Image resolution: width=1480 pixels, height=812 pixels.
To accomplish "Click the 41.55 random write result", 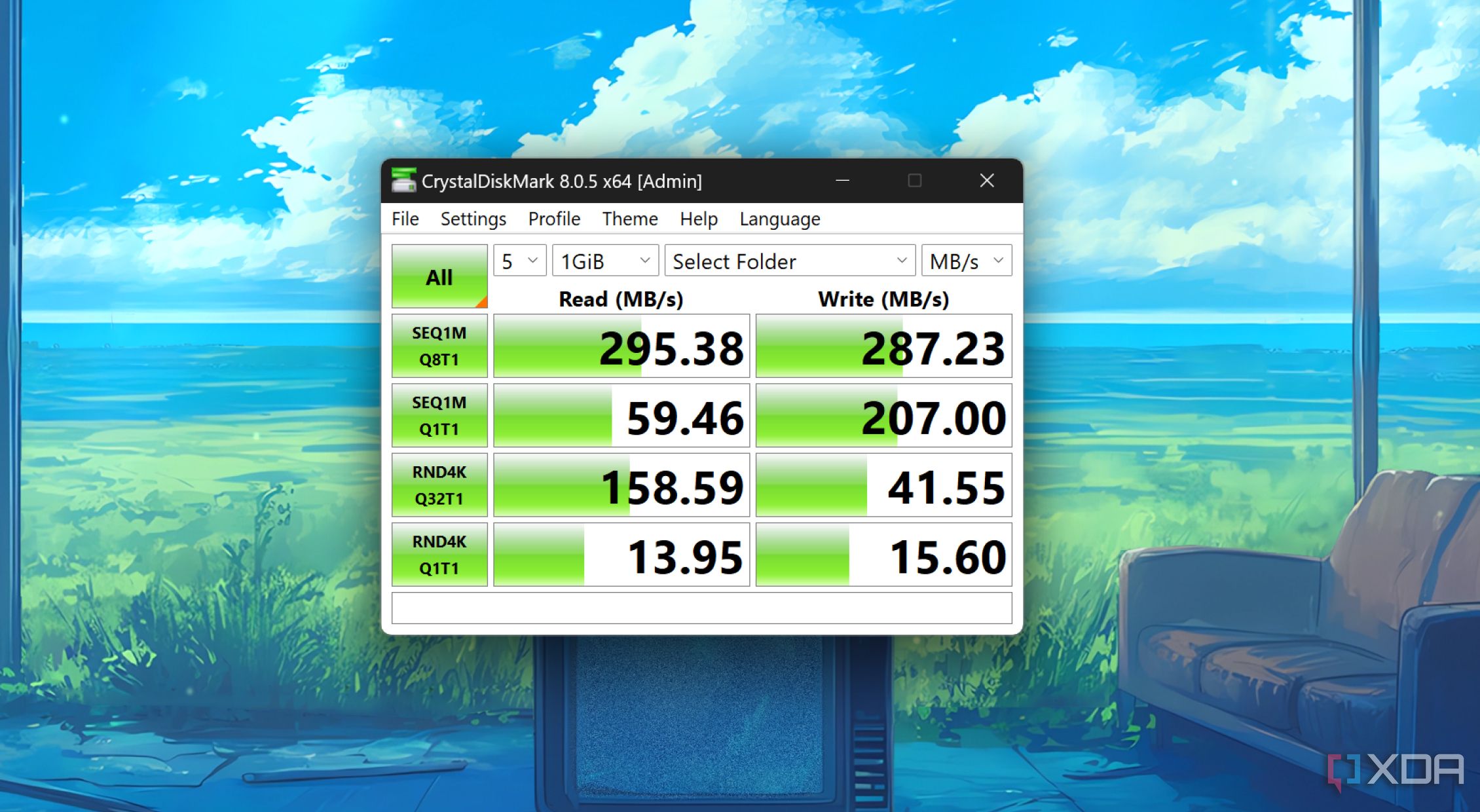I will tap(883, 485).
